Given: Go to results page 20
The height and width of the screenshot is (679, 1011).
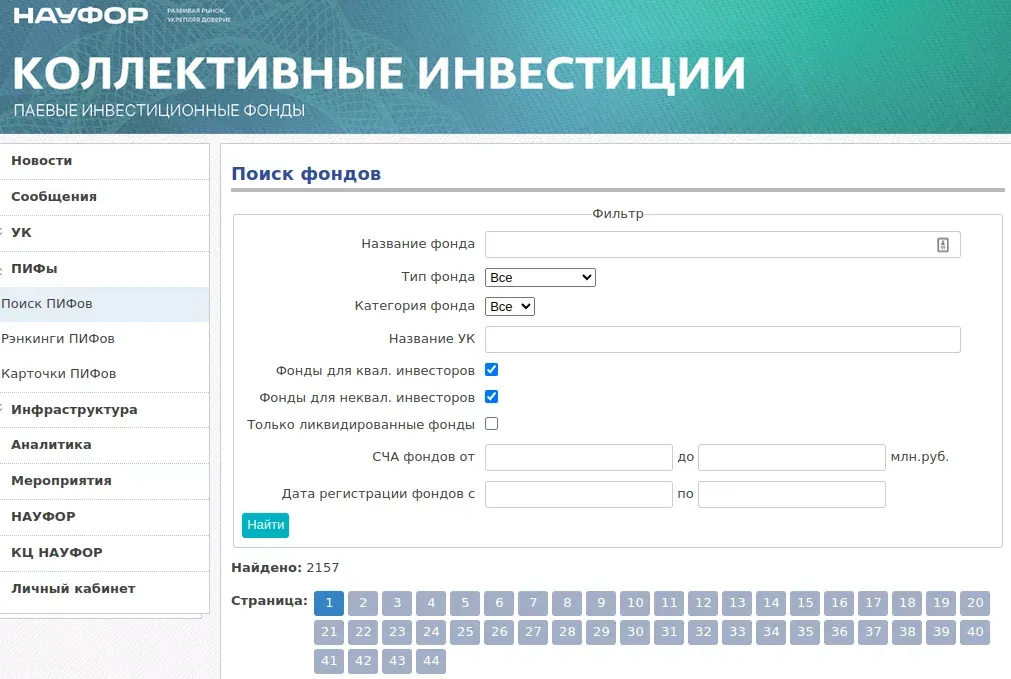Looking at the screenshot, I should click(975, 603).
